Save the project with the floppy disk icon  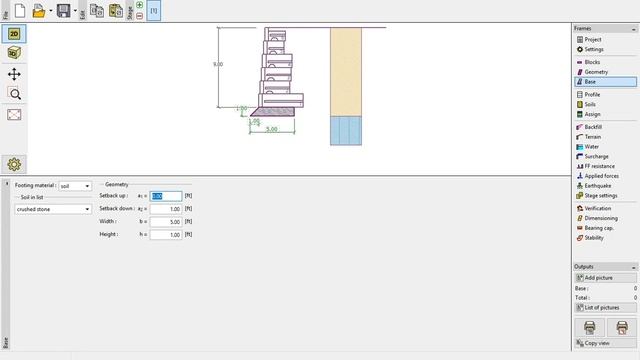[x=63, y=11]
